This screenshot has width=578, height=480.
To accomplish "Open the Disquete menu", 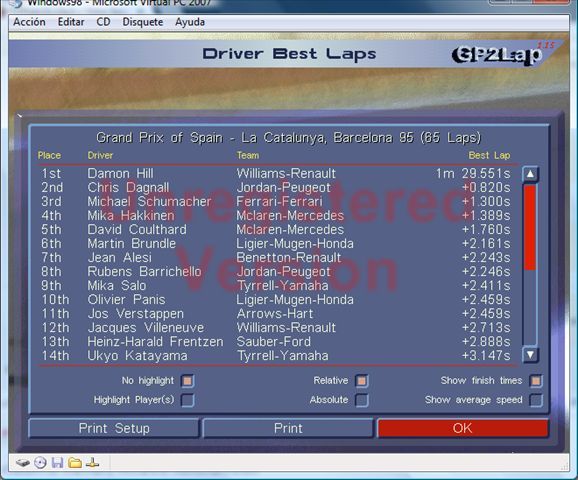I will coord(143,22).
